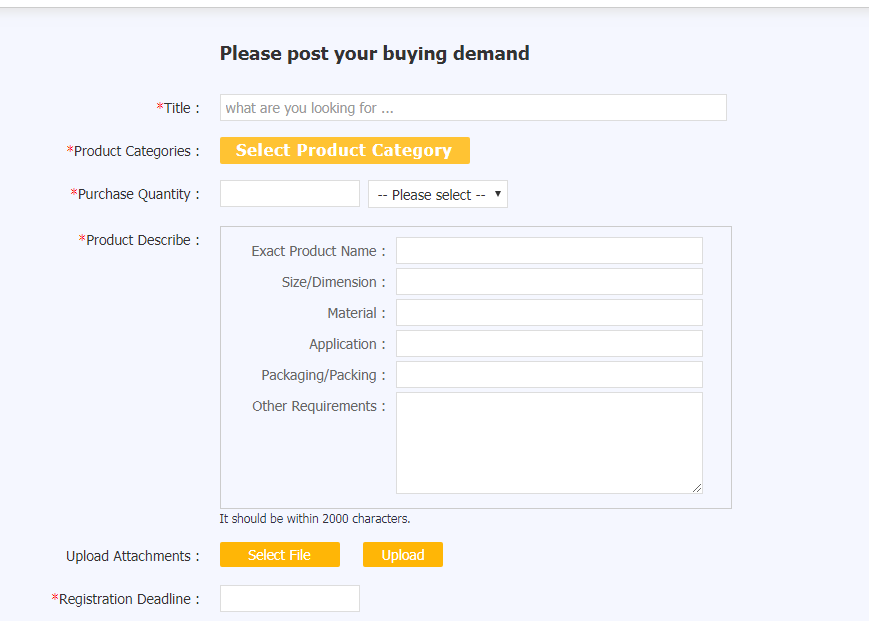Click the Purchase Quantity label text
Viewport: 869px width, 621px height.
click(x=135, y=194)
